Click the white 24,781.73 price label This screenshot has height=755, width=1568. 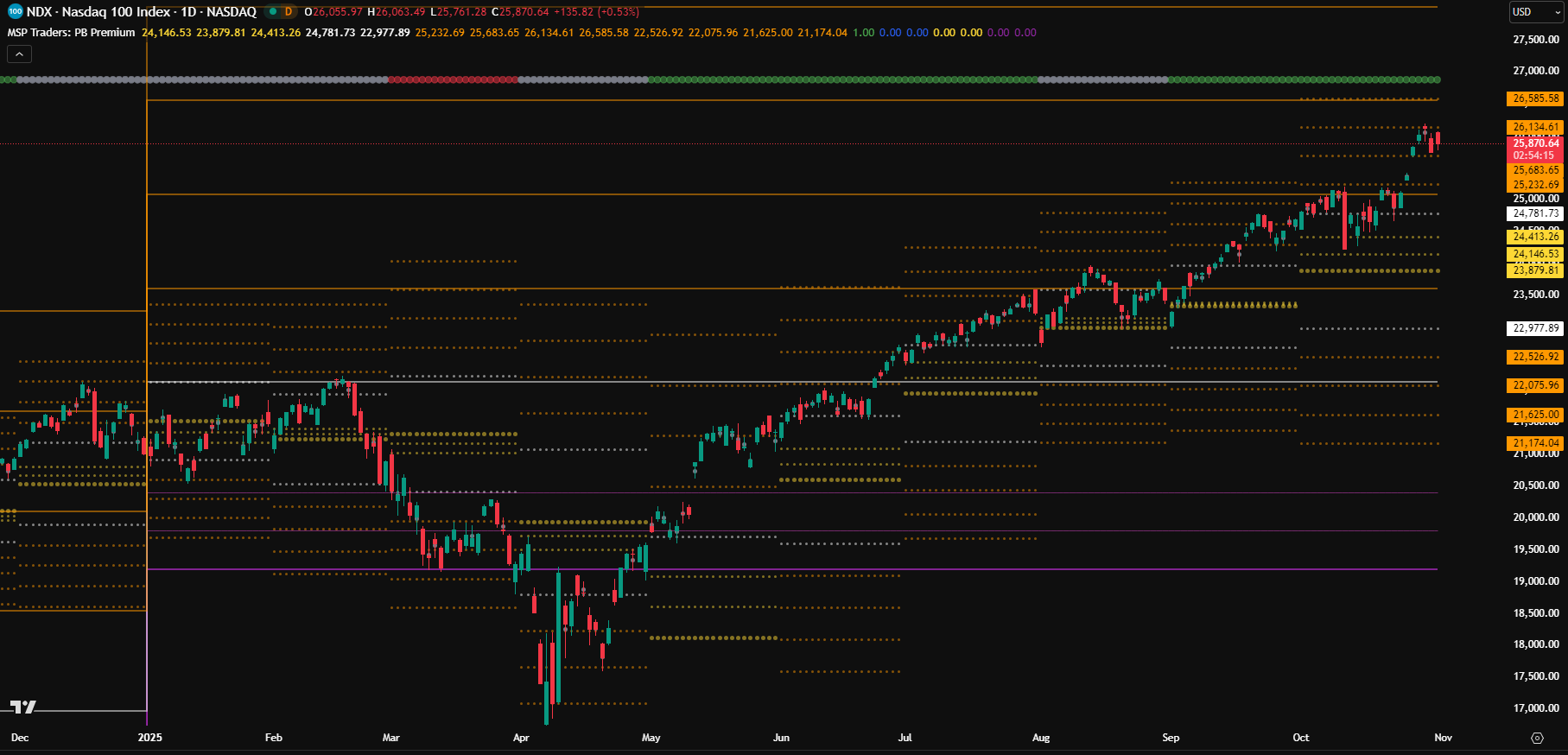1536,213
